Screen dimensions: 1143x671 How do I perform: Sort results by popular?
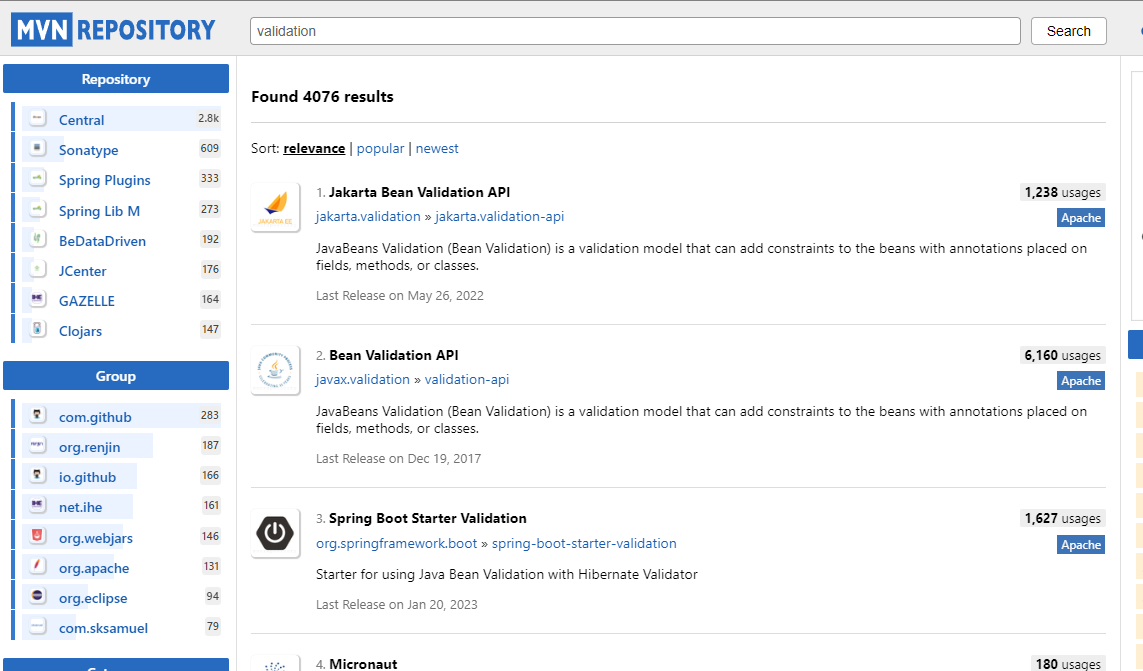381,148
